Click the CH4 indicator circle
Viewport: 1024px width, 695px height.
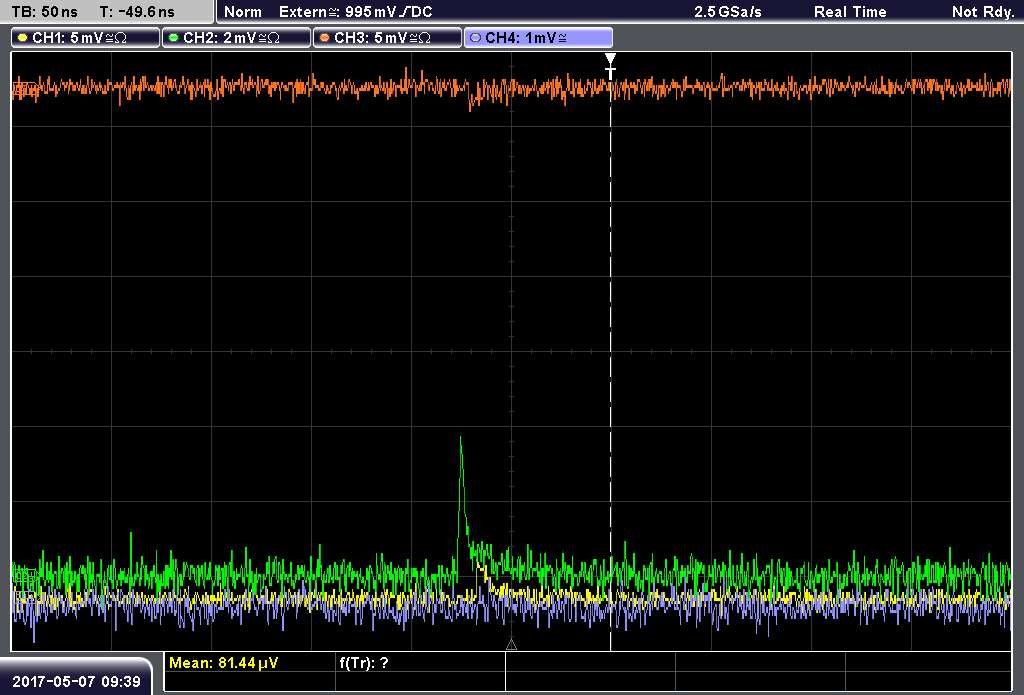click(x=475, y=38)
